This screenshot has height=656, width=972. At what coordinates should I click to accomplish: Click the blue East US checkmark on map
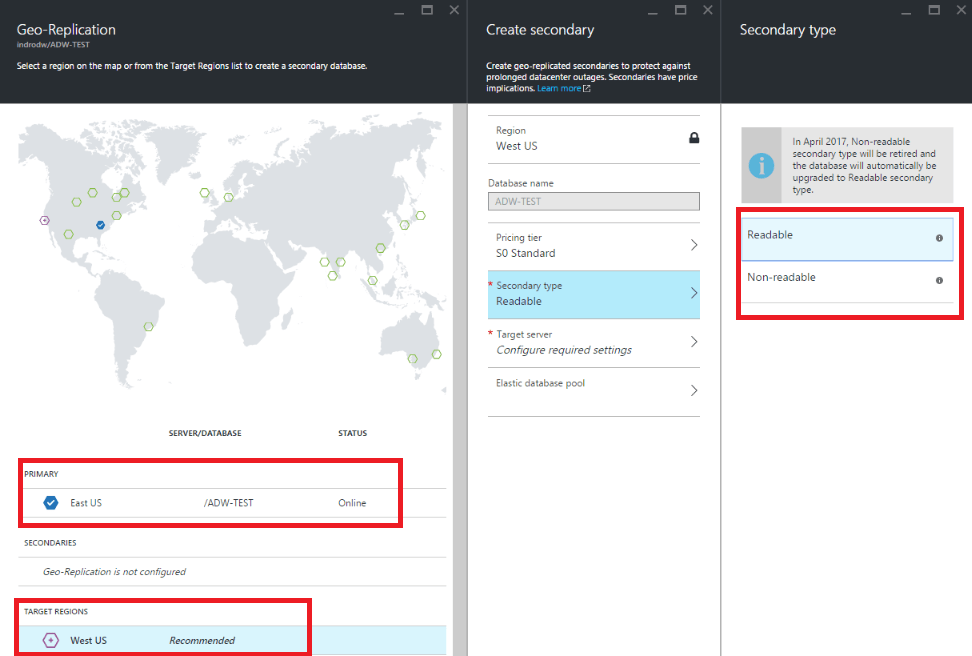click(x=99, y=225)
